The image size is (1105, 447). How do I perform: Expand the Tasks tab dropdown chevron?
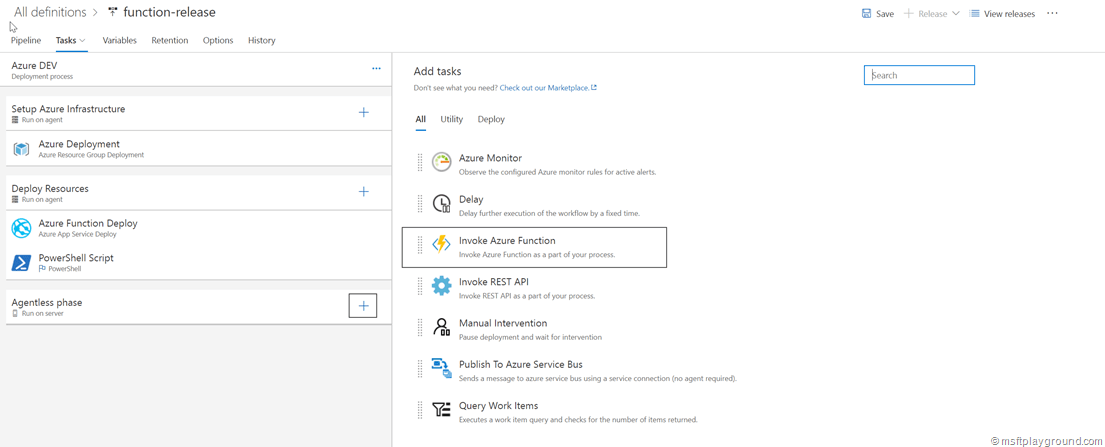click(x=83, y=40)
